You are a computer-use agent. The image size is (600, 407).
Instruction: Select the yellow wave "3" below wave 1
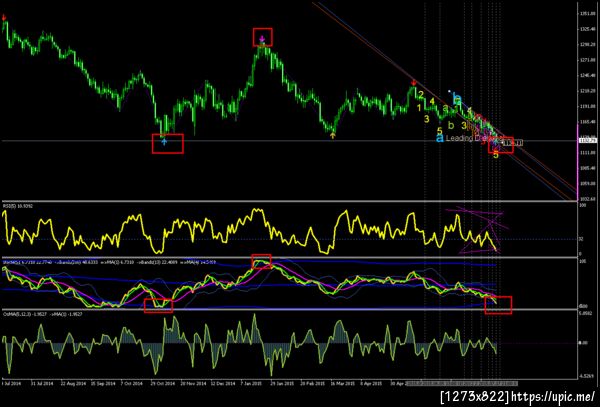point(426,119)
